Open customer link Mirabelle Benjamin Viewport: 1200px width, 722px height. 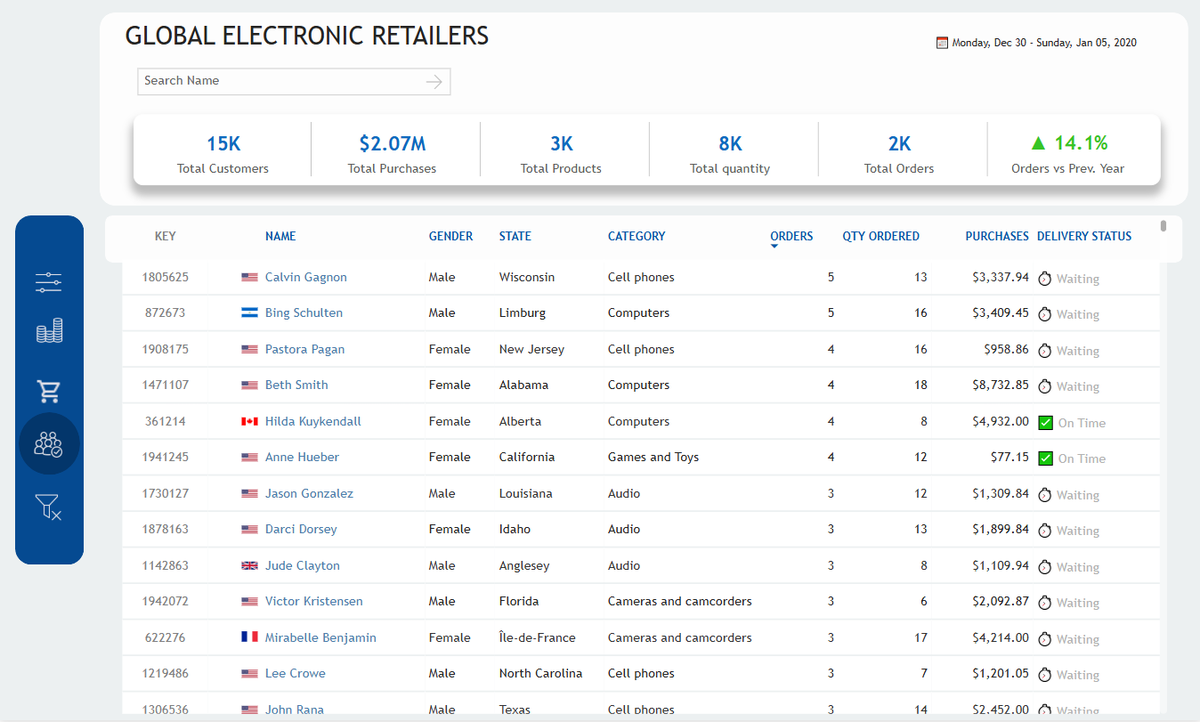321,637
